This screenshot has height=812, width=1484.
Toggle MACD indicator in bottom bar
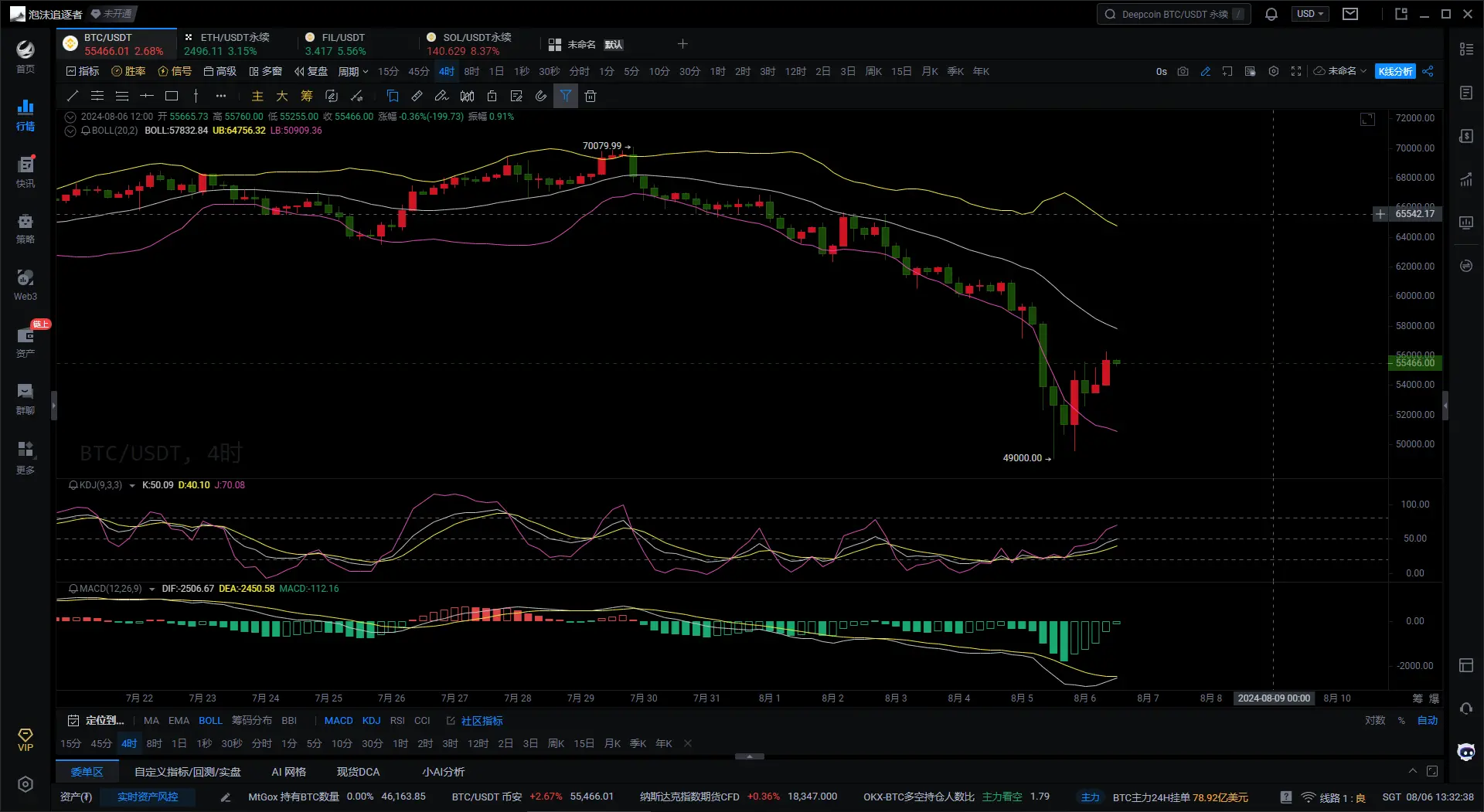tap(339, 720)
